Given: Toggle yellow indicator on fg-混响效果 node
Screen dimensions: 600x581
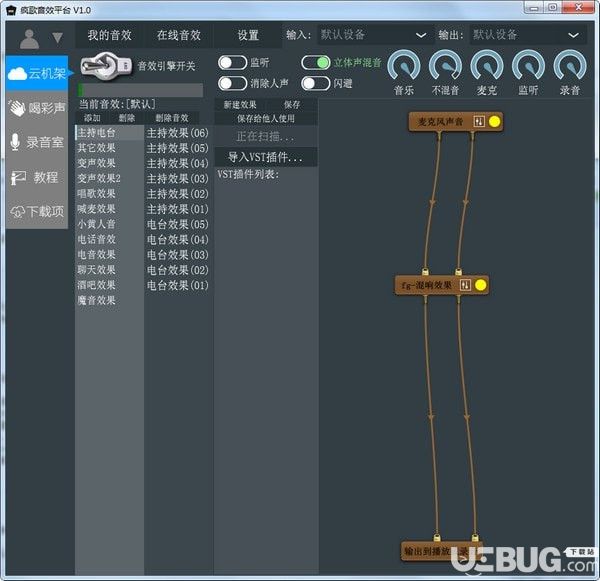Looking at the screenshot, I should 481,285.
